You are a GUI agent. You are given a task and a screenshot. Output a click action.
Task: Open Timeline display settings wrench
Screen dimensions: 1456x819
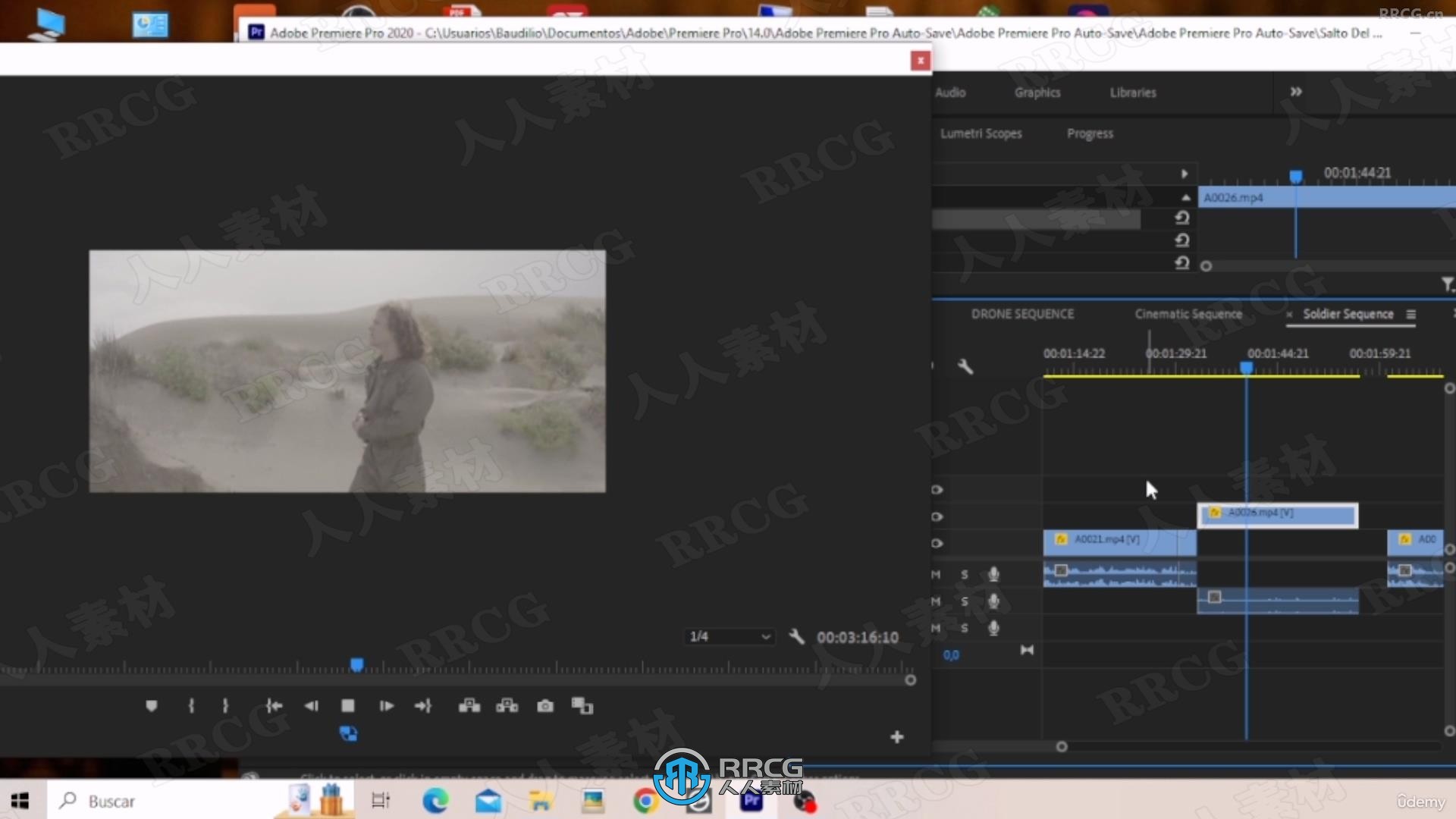pyautogui.click(x=965, y=367)
